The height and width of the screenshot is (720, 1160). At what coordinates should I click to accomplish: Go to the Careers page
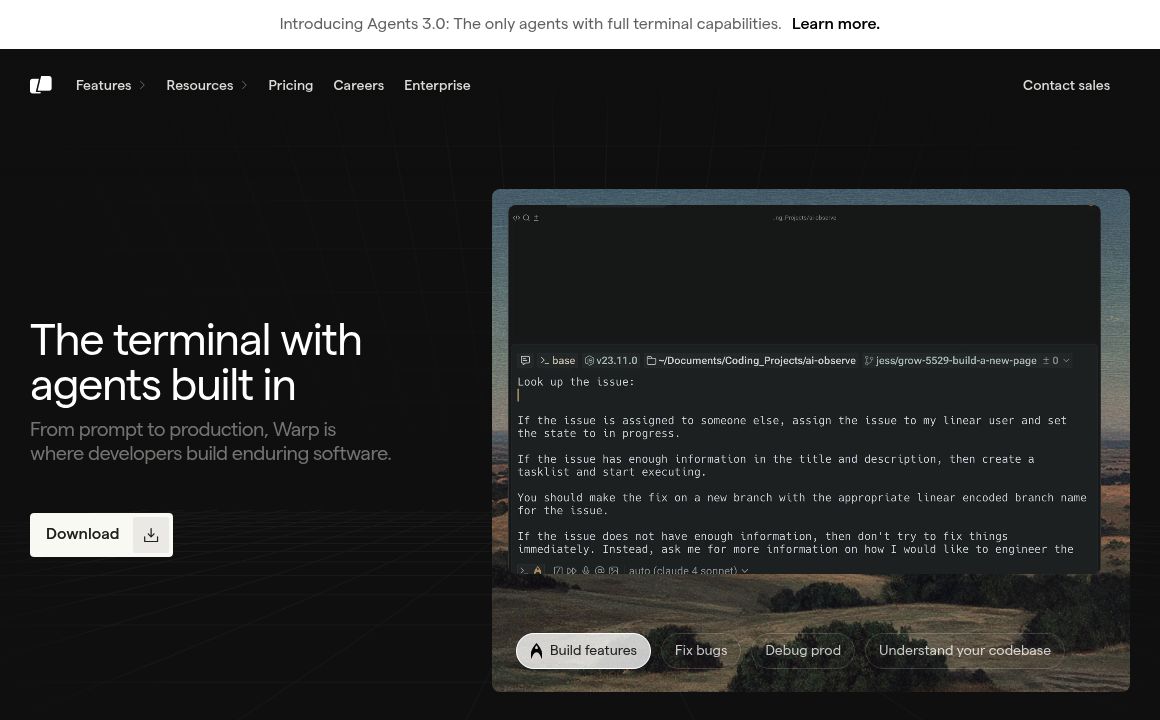358,86
